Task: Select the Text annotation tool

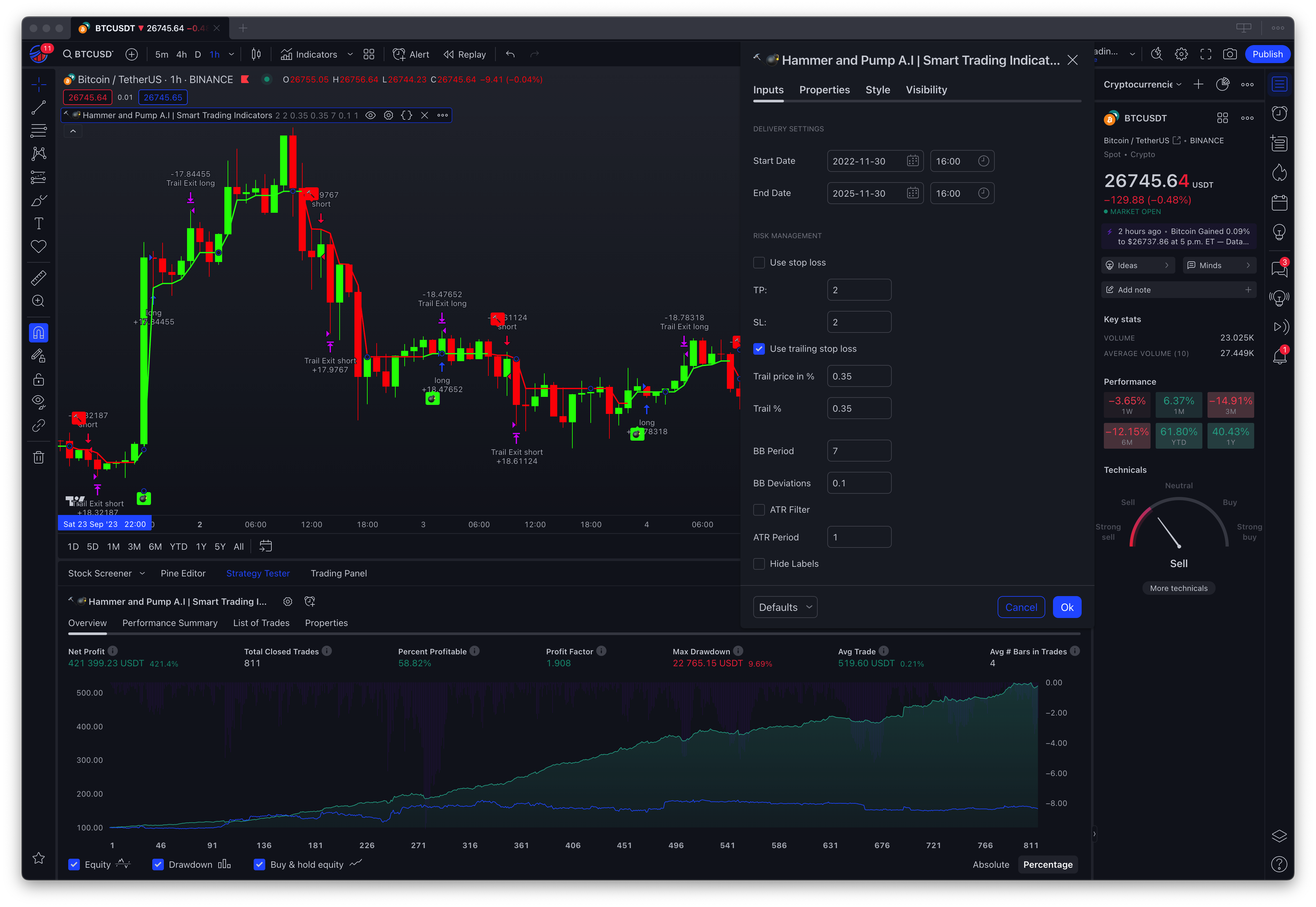Action: [x=38, y=223]
